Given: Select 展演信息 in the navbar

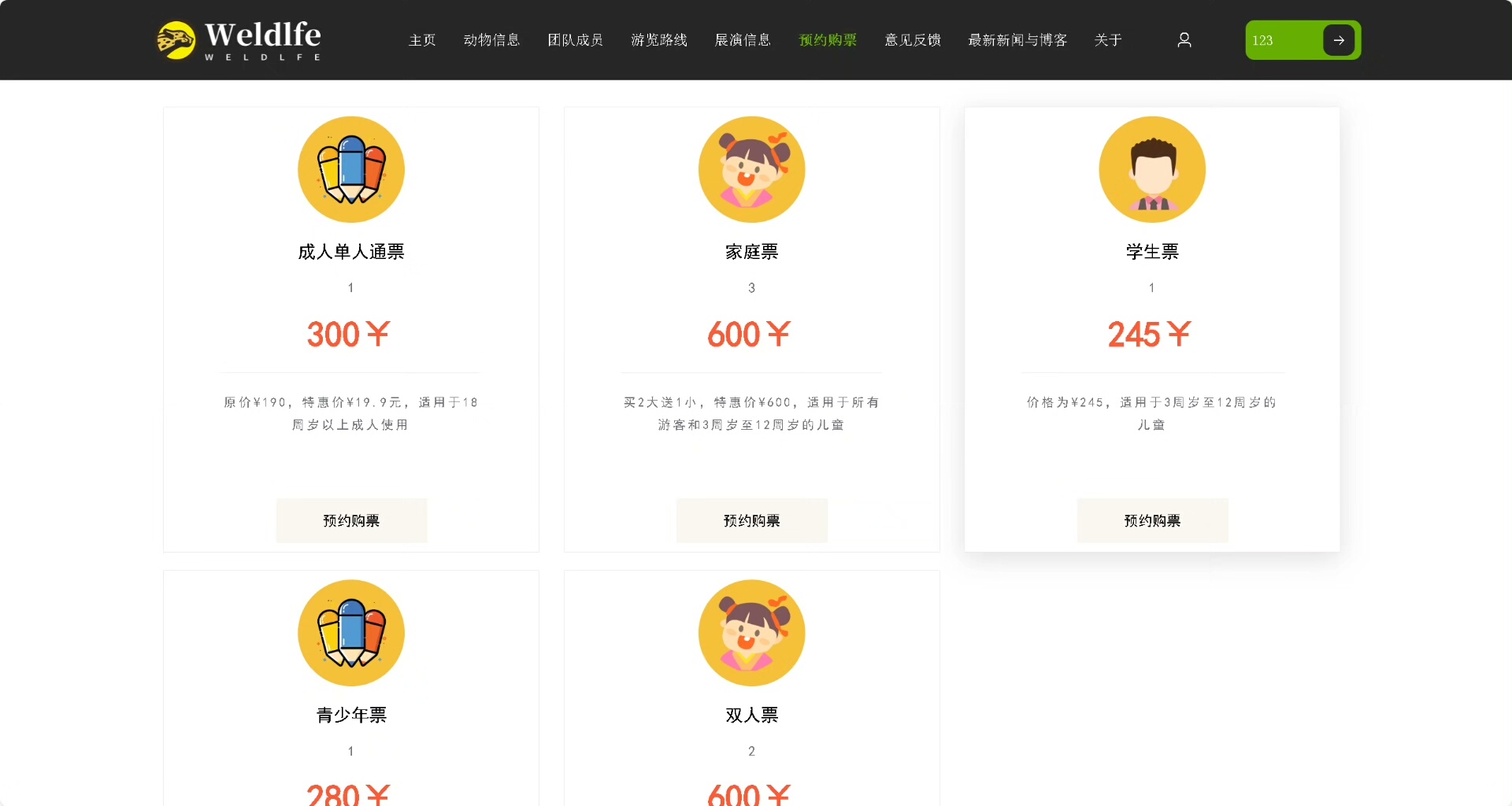Looking at the screenshot, I should click(743, 40).
